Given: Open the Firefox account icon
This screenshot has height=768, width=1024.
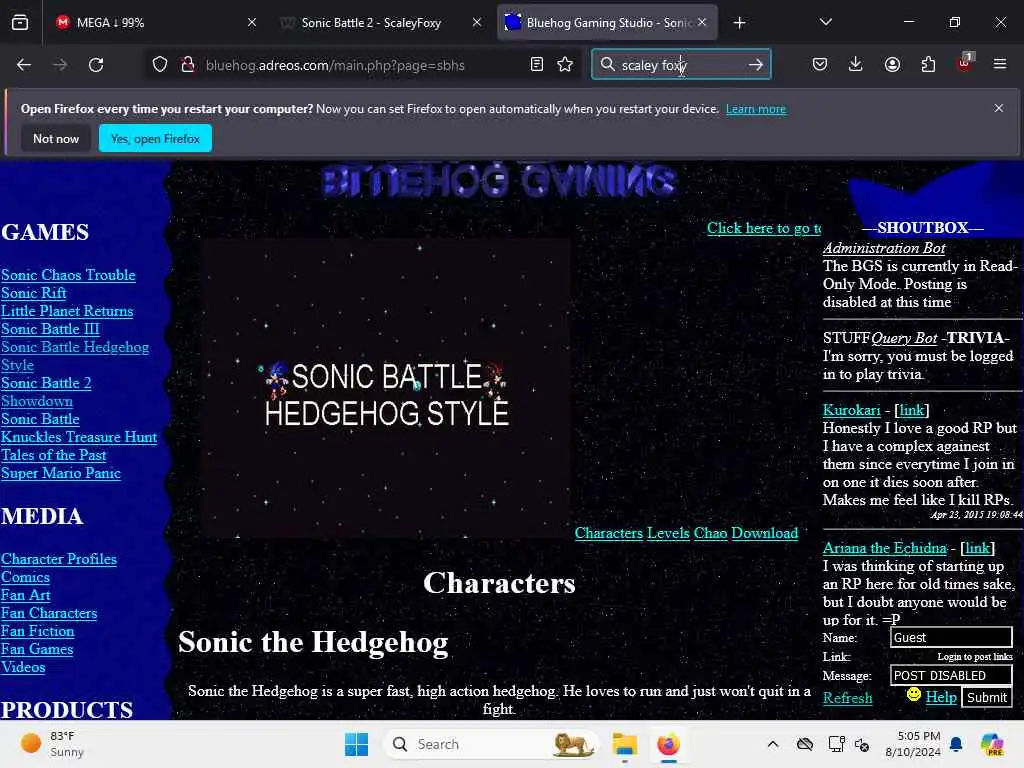Looking at the screenshot, I should tap(892, 64).
